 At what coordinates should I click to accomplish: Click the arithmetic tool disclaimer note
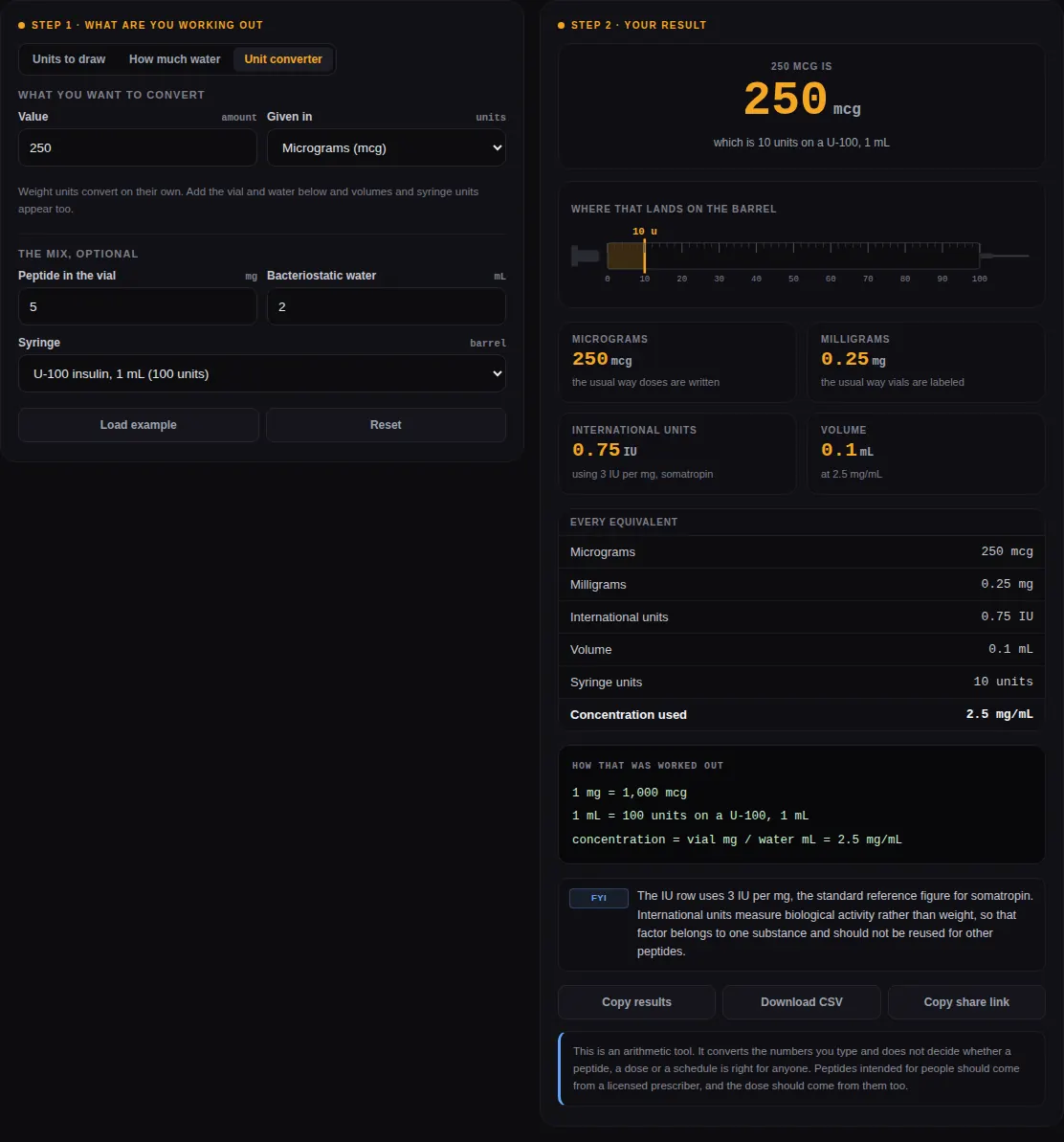point(801,1068)
